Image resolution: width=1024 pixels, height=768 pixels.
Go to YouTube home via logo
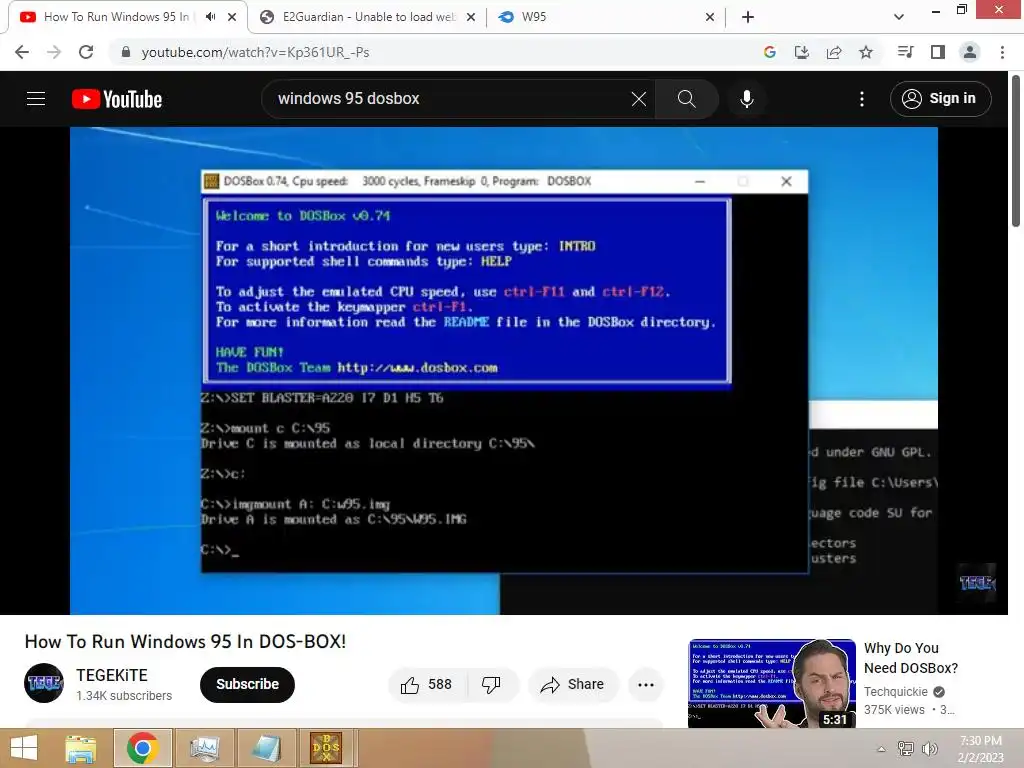(117, 99)
